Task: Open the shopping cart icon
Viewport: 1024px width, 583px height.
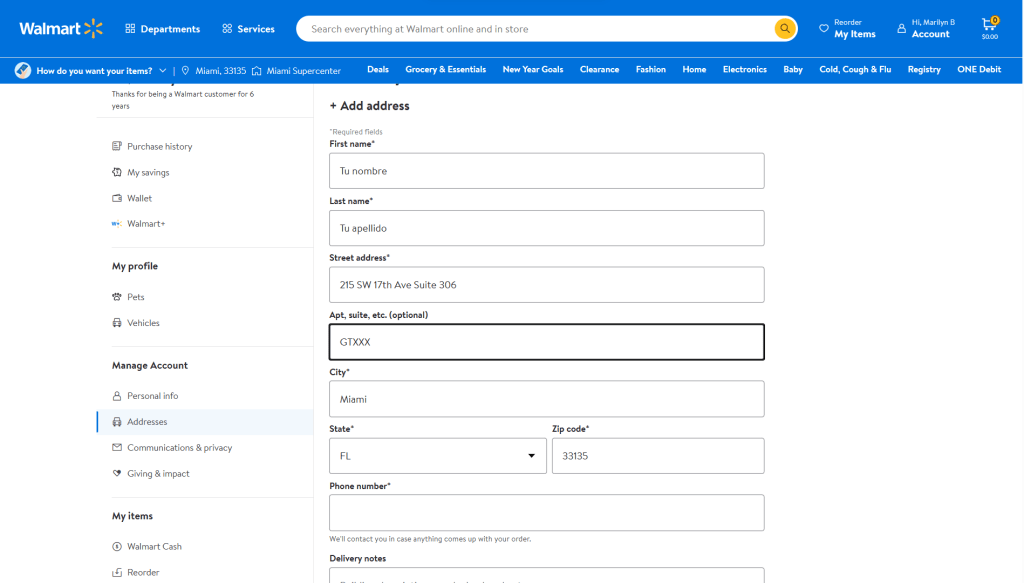Action: pyautogui.click(x=989, y=27)
